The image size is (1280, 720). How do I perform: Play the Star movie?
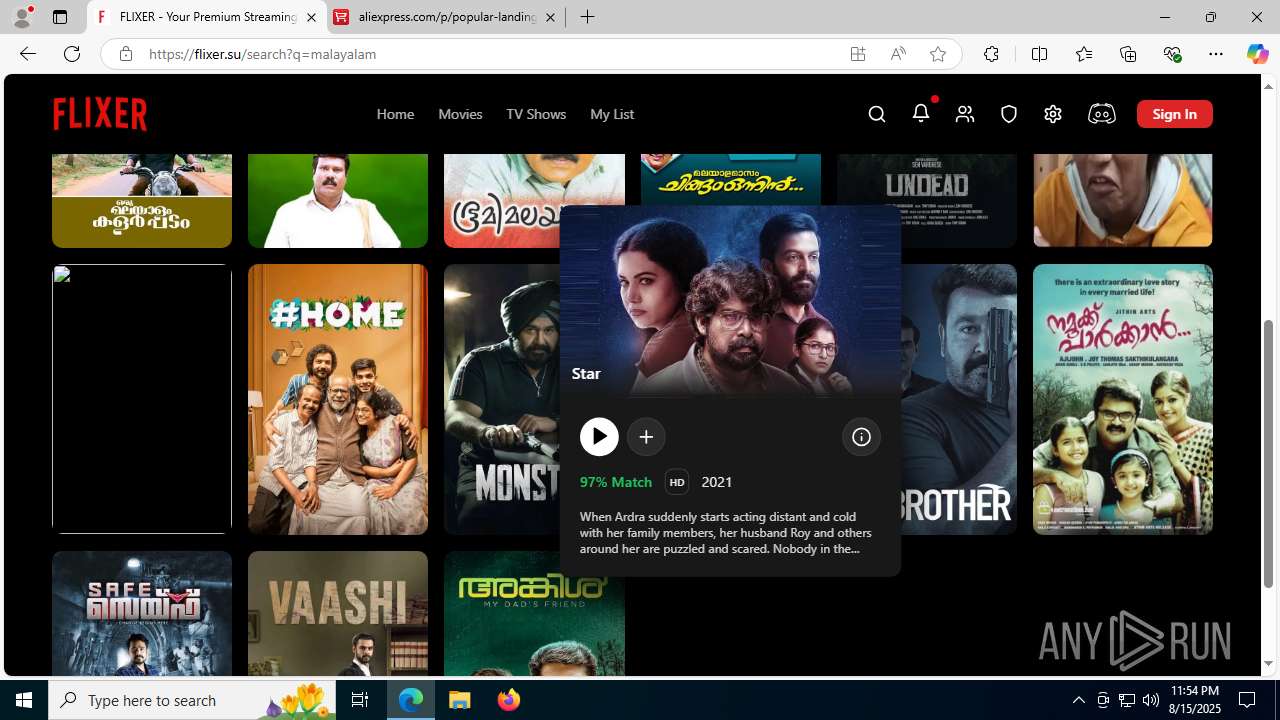(x=599, y=437)
